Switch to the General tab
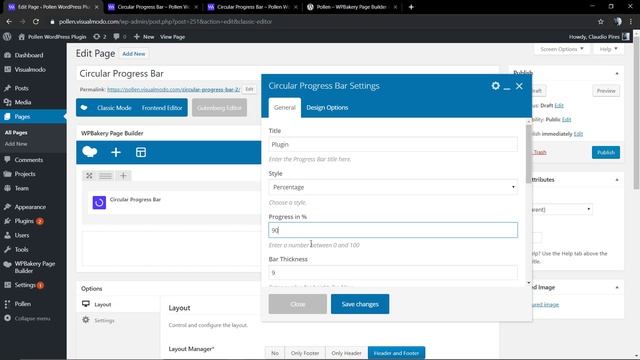Image resolution: width=640 pixels, height=360 pixels. [284, 107]
